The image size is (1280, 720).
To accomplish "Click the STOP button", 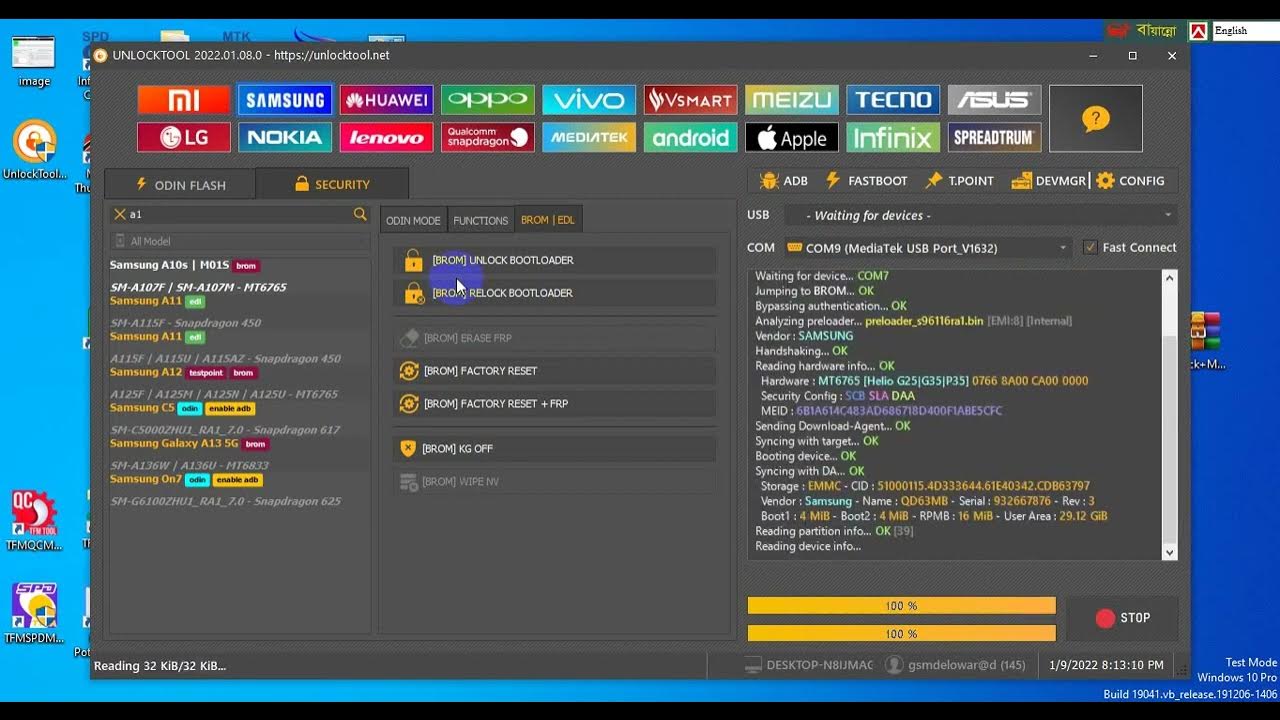I will pos(1122,618).
